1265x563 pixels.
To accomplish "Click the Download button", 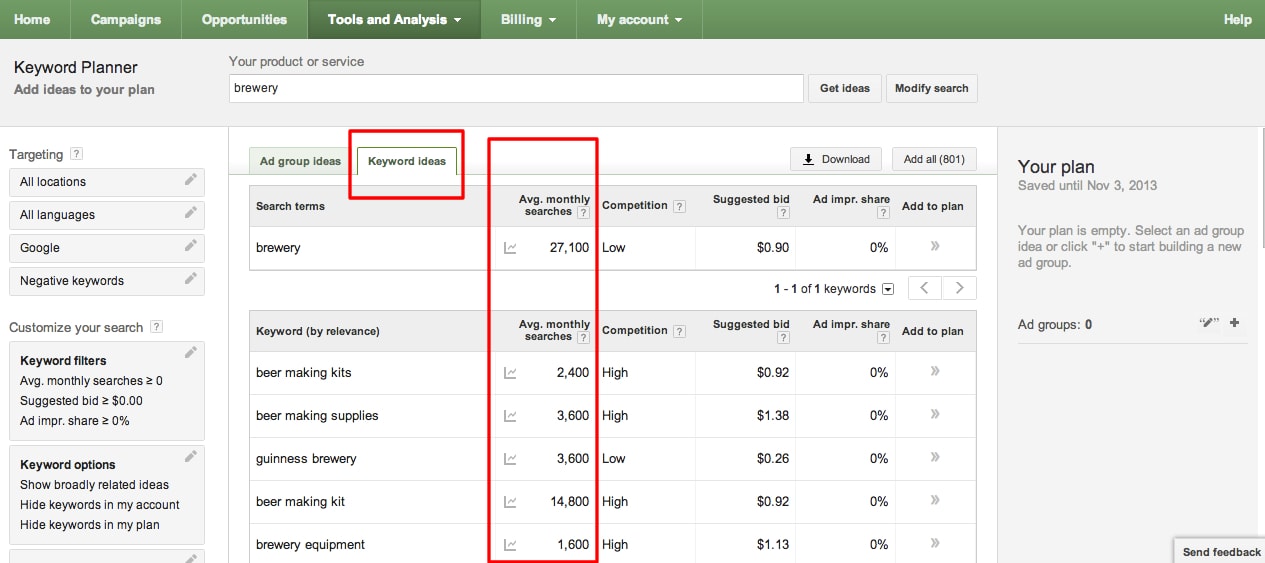I will point(836,159).
